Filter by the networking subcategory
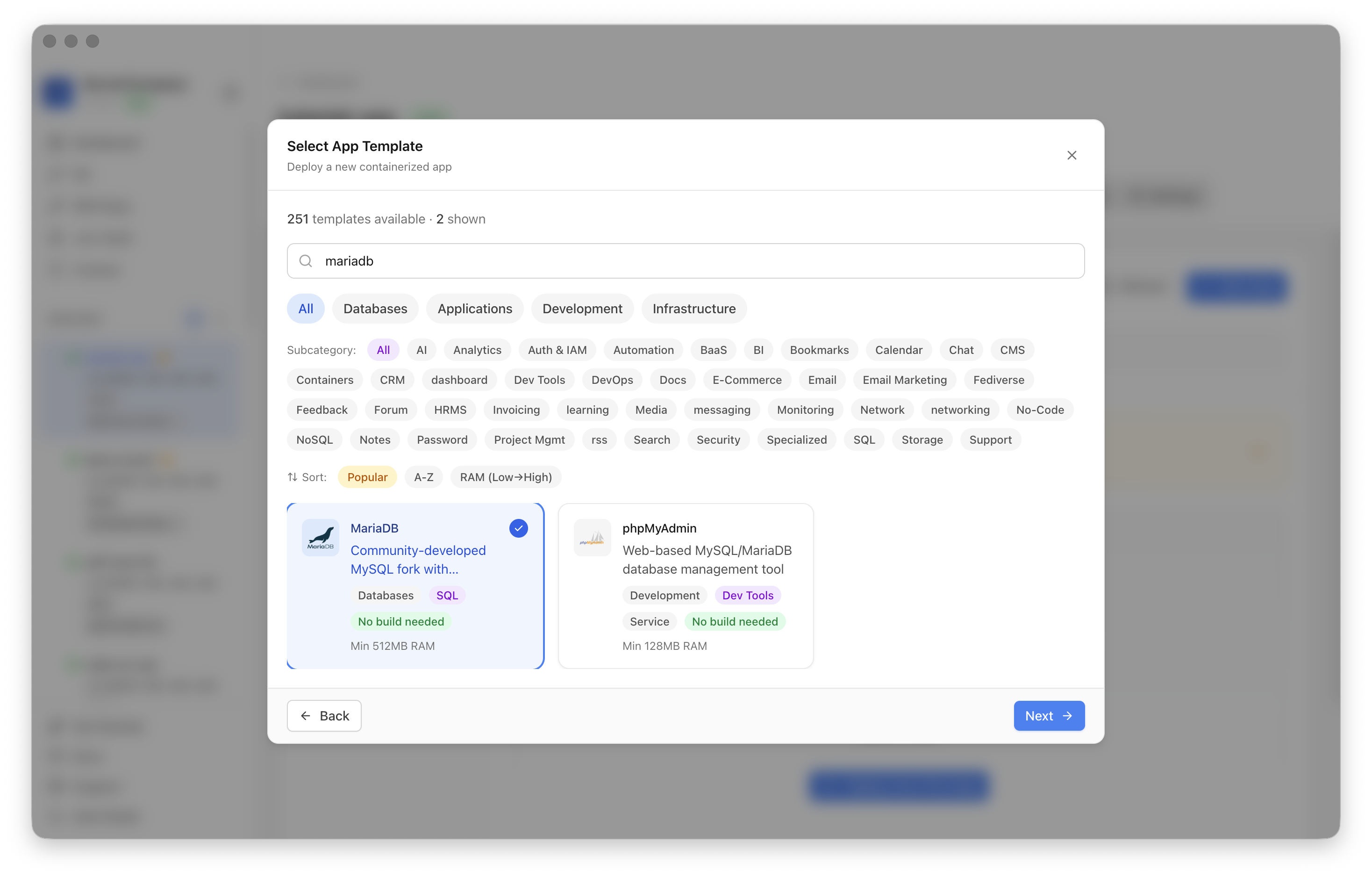The image size is (1372, 878). coord(960,410)
